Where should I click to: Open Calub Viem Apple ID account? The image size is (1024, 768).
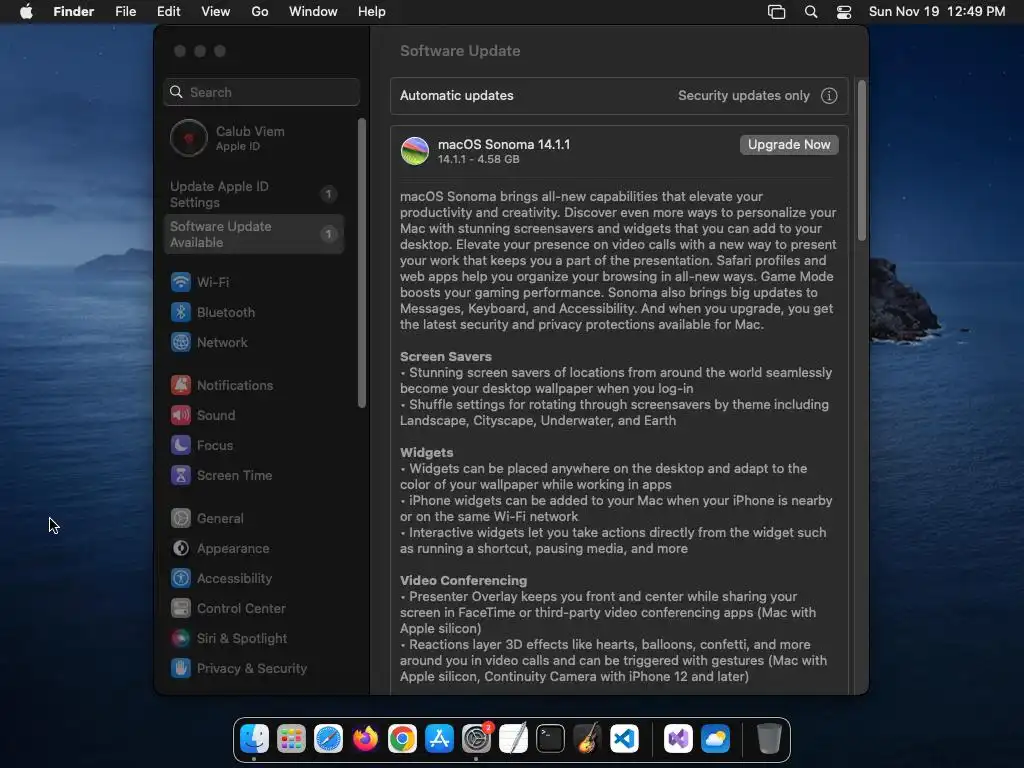tap(255, 138)
